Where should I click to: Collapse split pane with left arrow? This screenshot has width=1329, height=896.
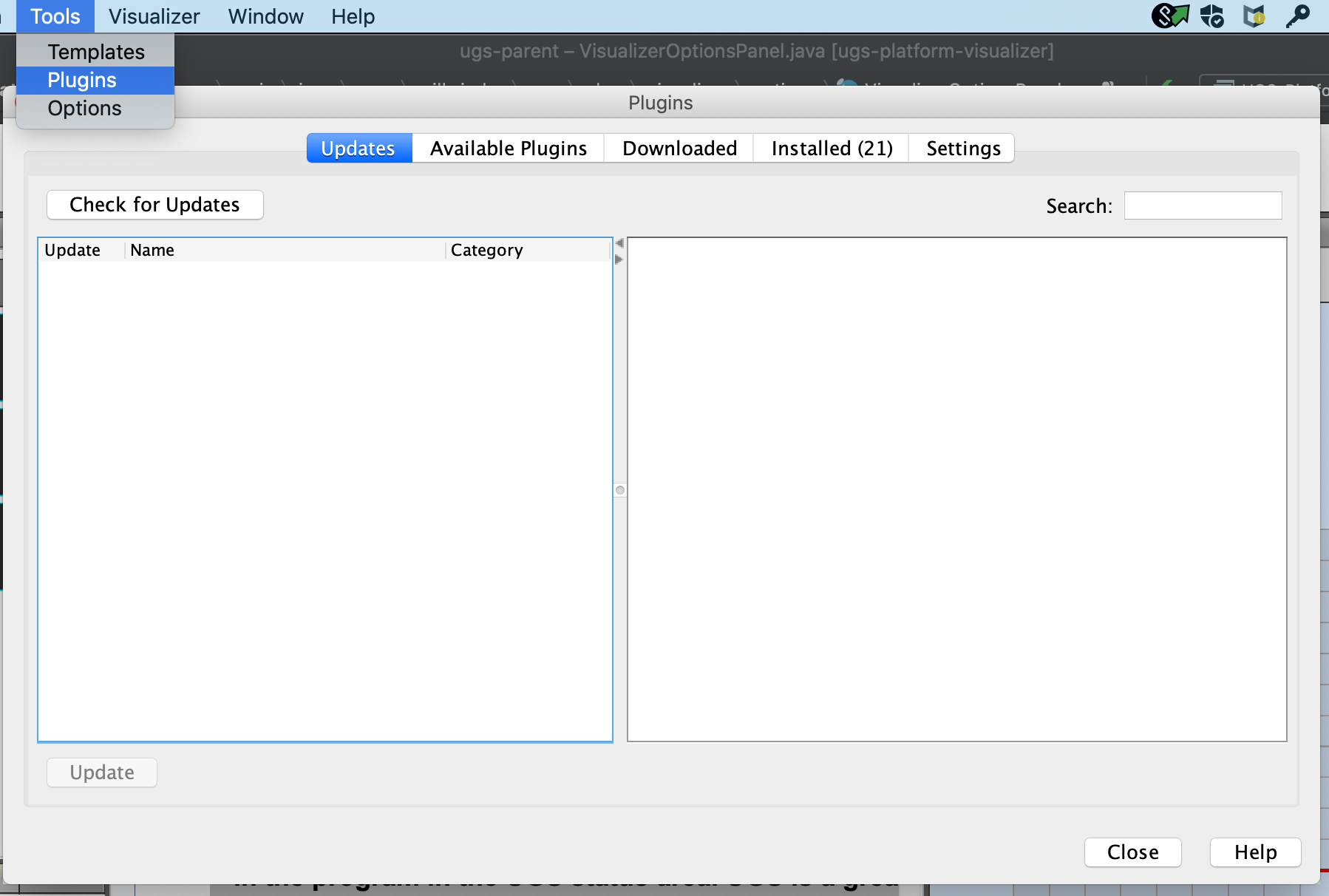point(619,243)
